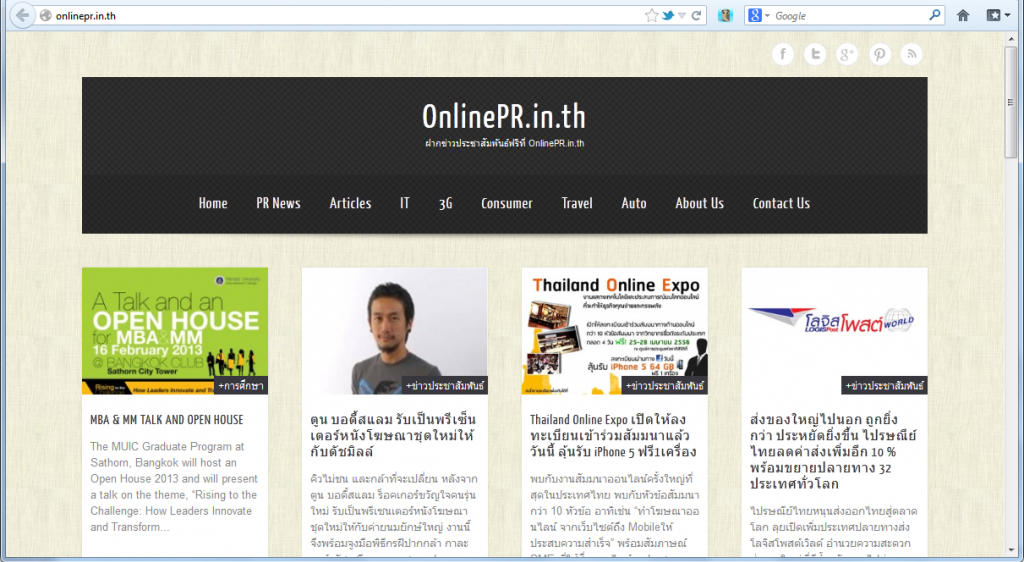The image size is (1024, 562).
Task: Open the site's Twitter circle icon
Action: 815,54
